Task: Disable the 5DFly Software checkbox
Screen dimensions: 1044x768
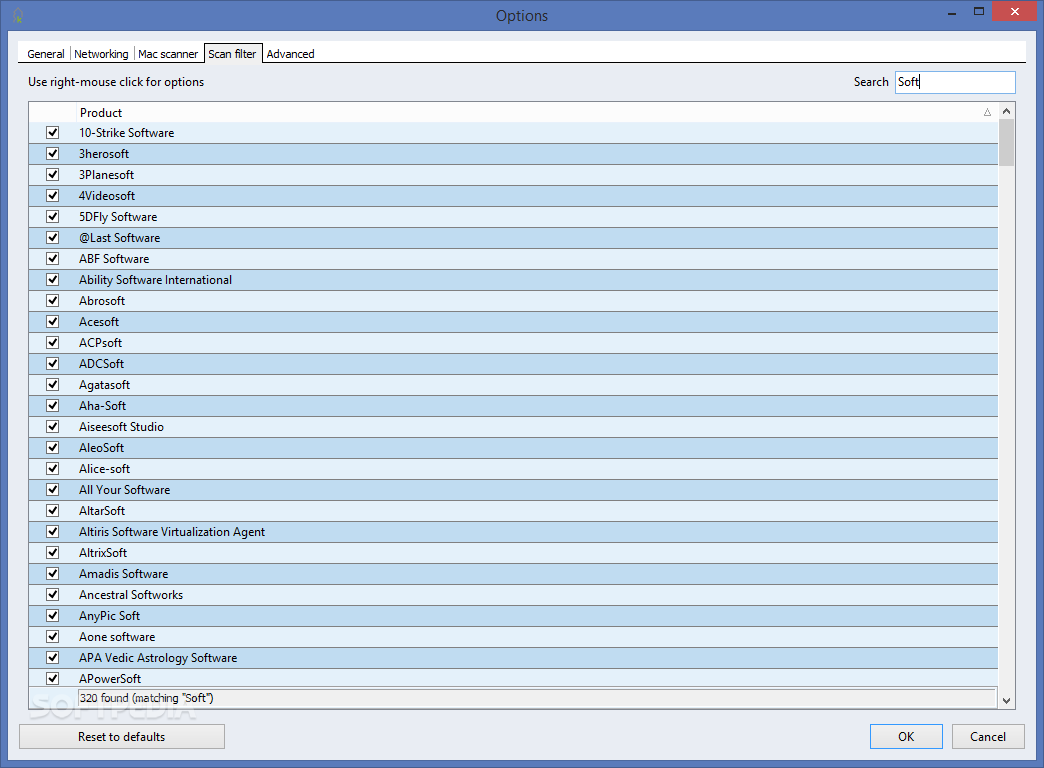Action: click(x=53, y=216)
